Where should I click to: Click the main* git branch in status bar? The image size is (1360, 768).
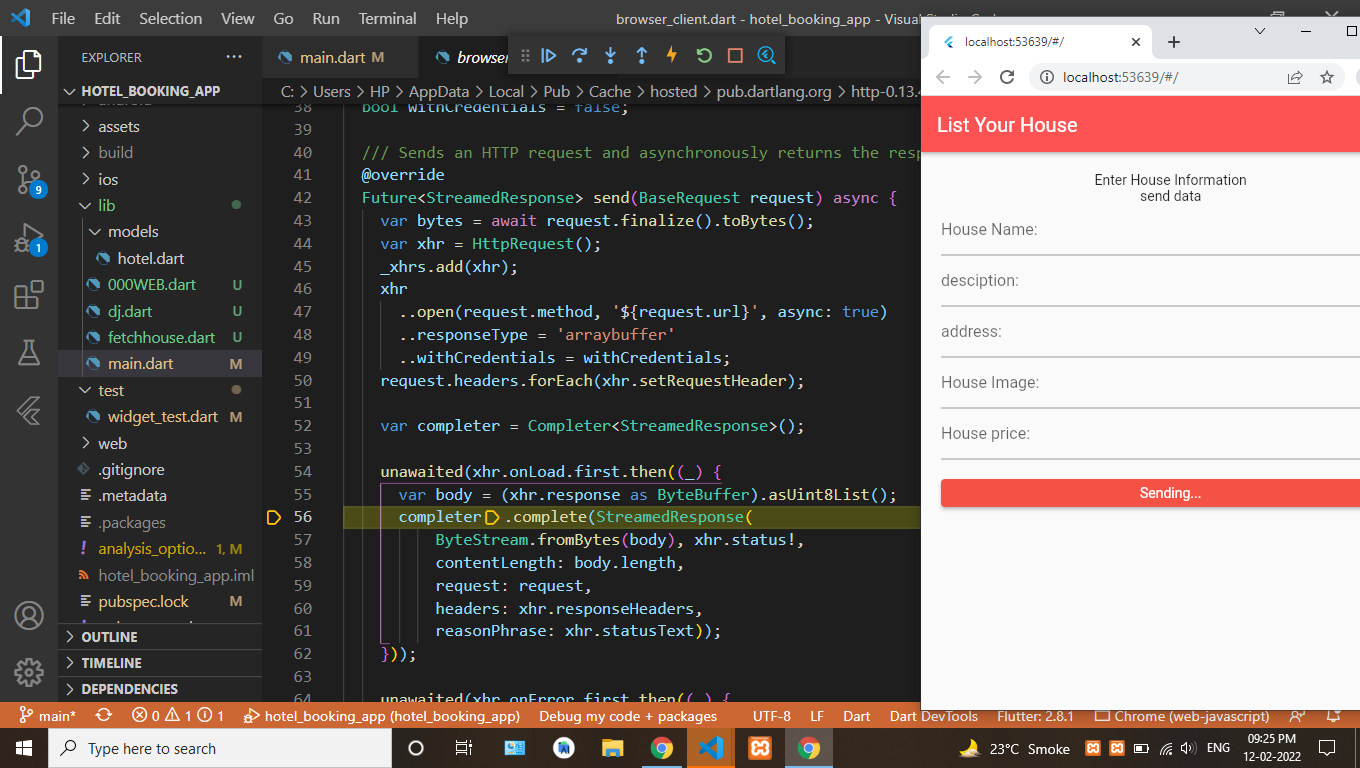(48, 716)
